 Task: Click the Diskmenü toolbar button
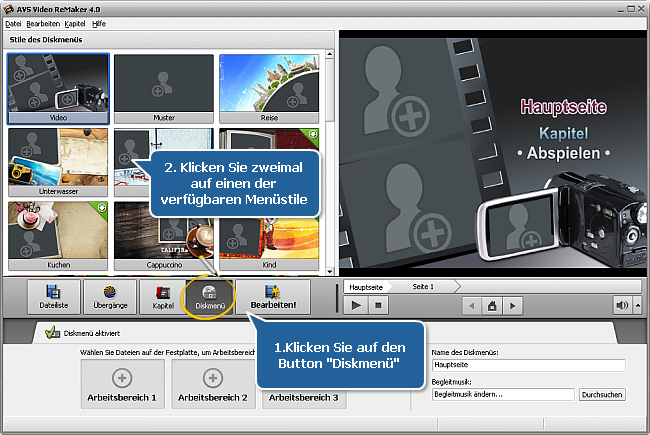pyautogui.click(x=211, y=297)
